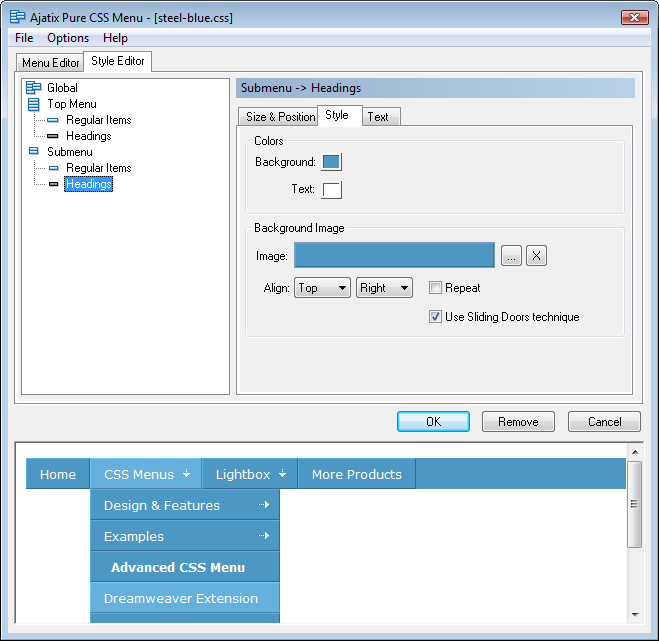Click the preview scrollbar up arrow
Viewport: 659px width, 641px height.
point(635,452)
